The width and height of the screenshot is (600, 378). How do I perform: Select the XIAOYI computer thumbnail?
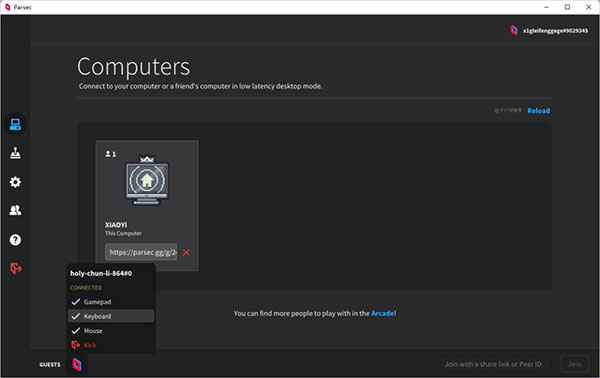pos(147,181)
